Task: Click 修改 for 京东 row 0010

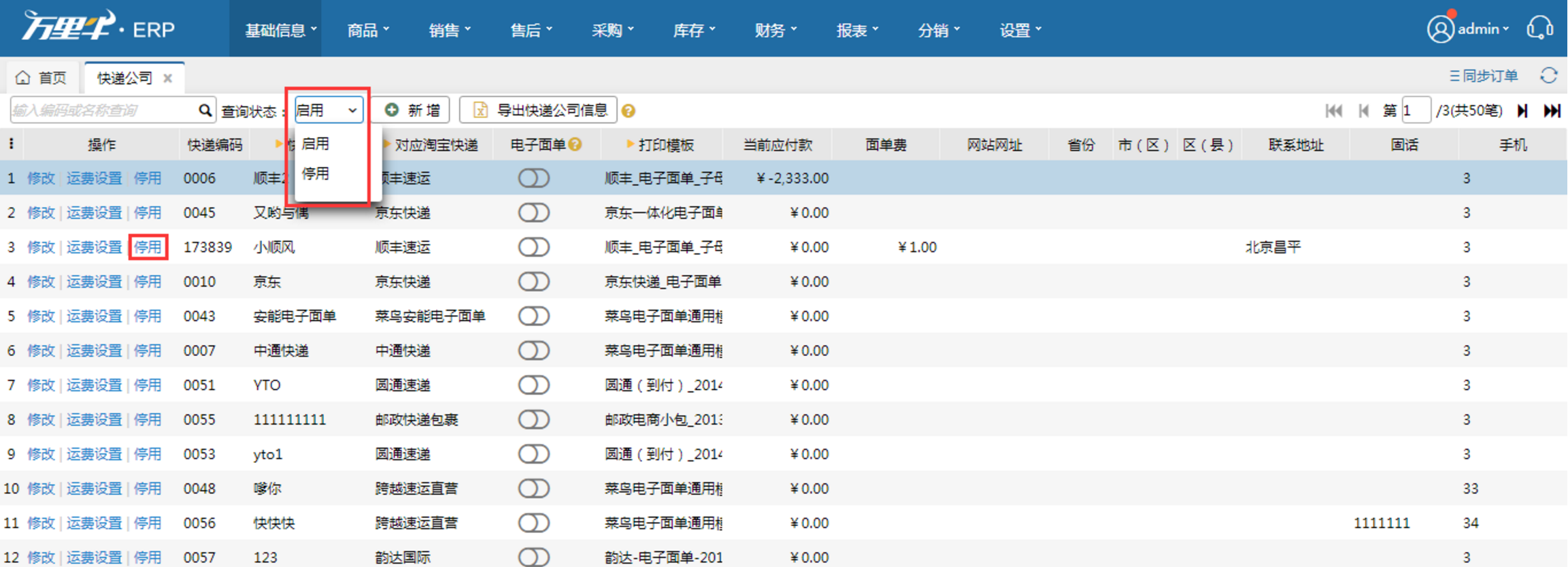Action: (41, 281)
